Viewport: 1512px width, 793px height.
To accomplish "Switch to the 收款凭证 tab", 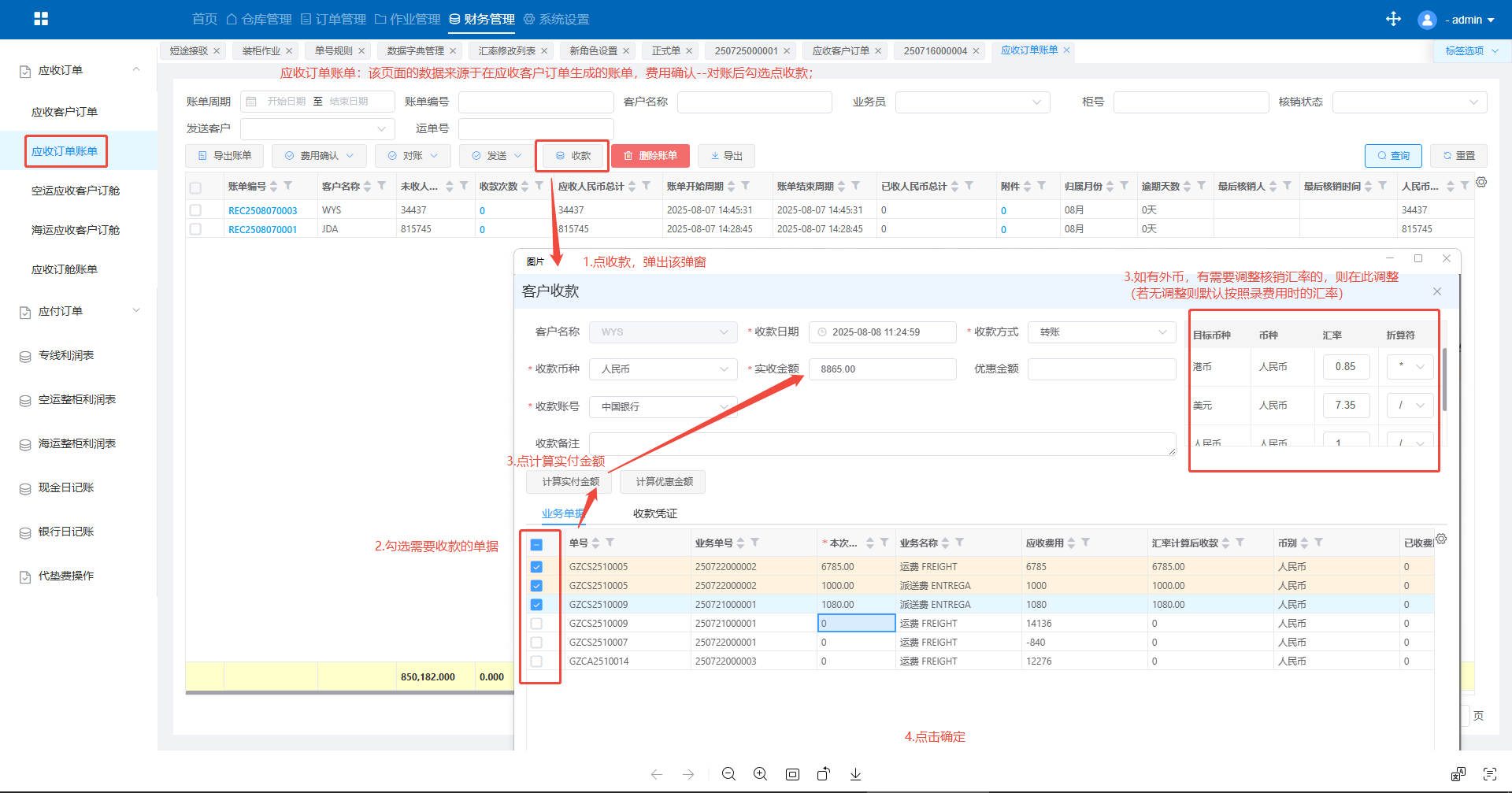I will 654,513.
